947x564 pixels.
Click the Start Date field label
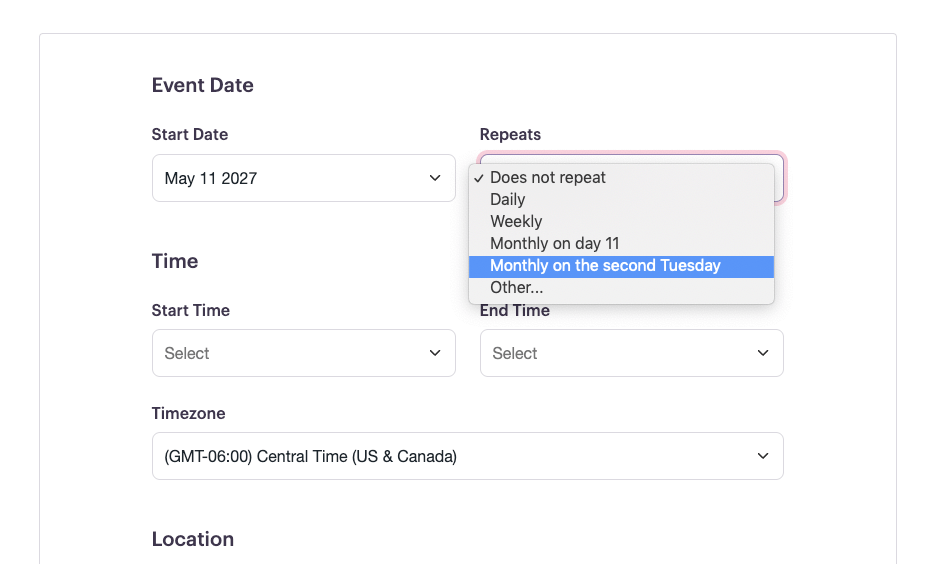(x=190, y=134)
